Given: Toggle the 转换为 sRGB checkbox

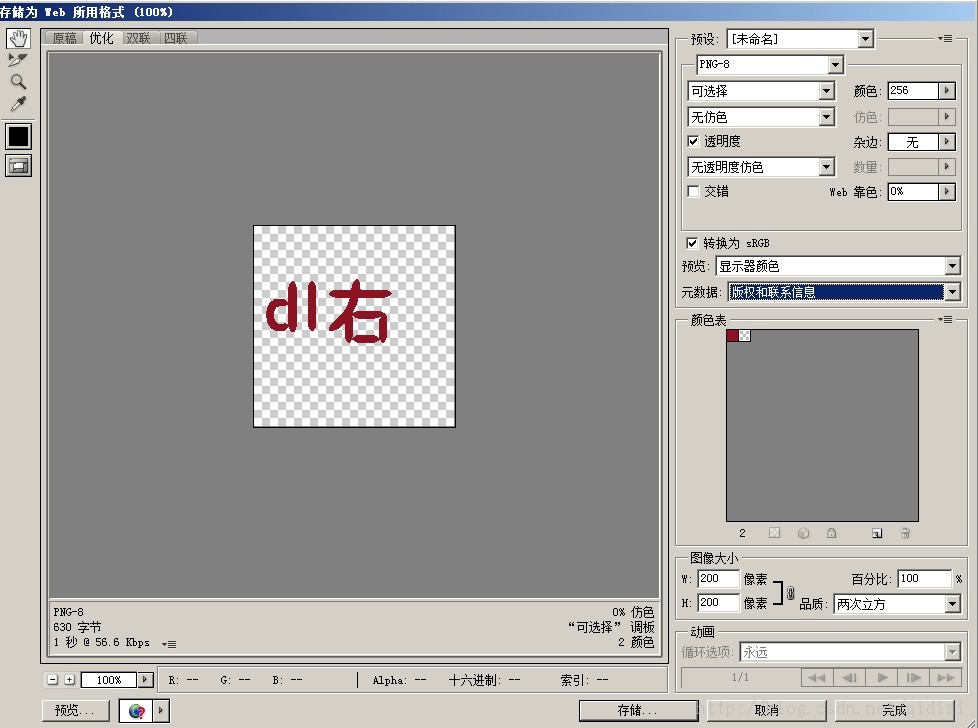Looking at the screenshot, I should 692,243.
